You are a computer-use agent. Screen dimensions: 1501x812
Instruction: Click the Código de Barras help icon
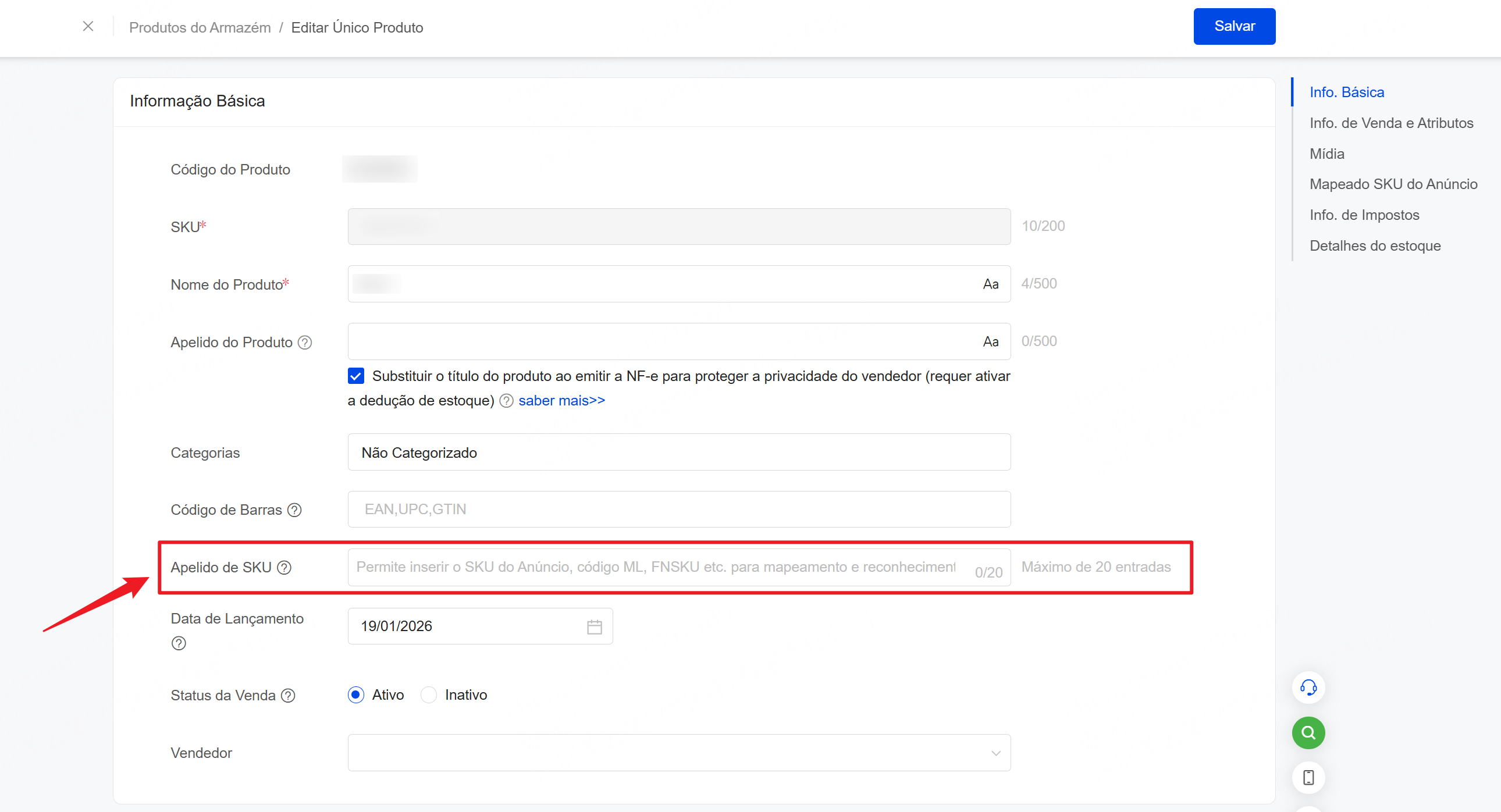(x=295, y=510)
